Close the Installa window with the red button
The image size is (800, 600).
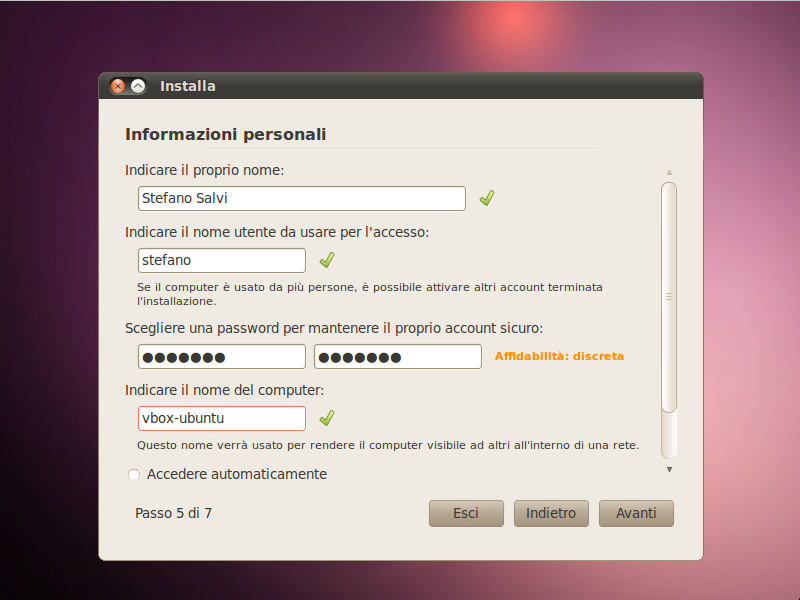(118, 86)
